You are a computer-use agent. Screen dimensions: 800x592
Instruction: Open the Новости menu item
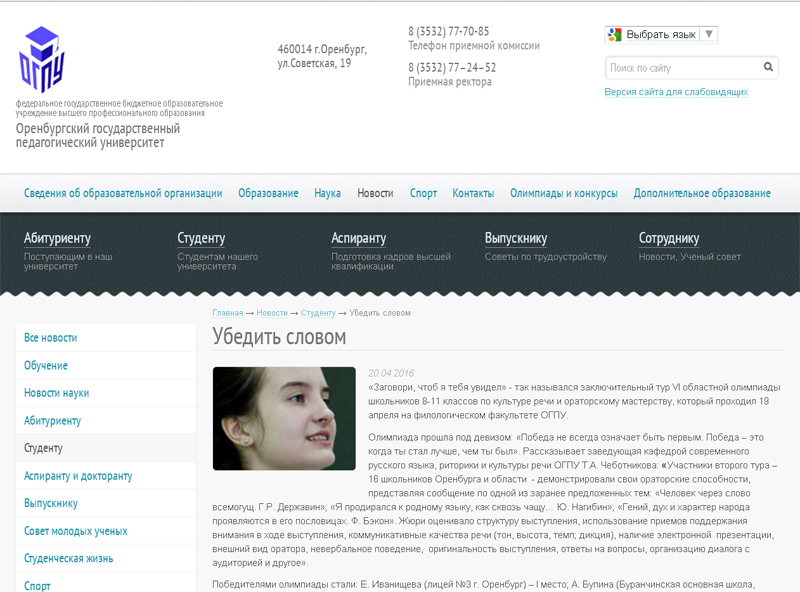coord(375,193)
